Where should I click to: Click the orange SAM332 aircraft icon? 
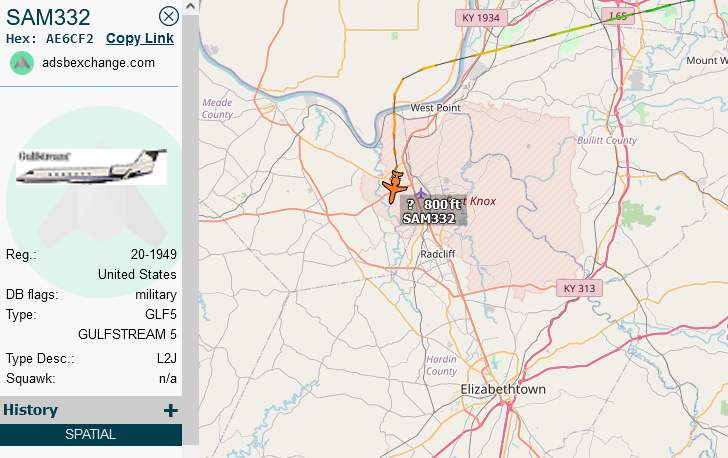pyautogui.click(x=395, y=187)
